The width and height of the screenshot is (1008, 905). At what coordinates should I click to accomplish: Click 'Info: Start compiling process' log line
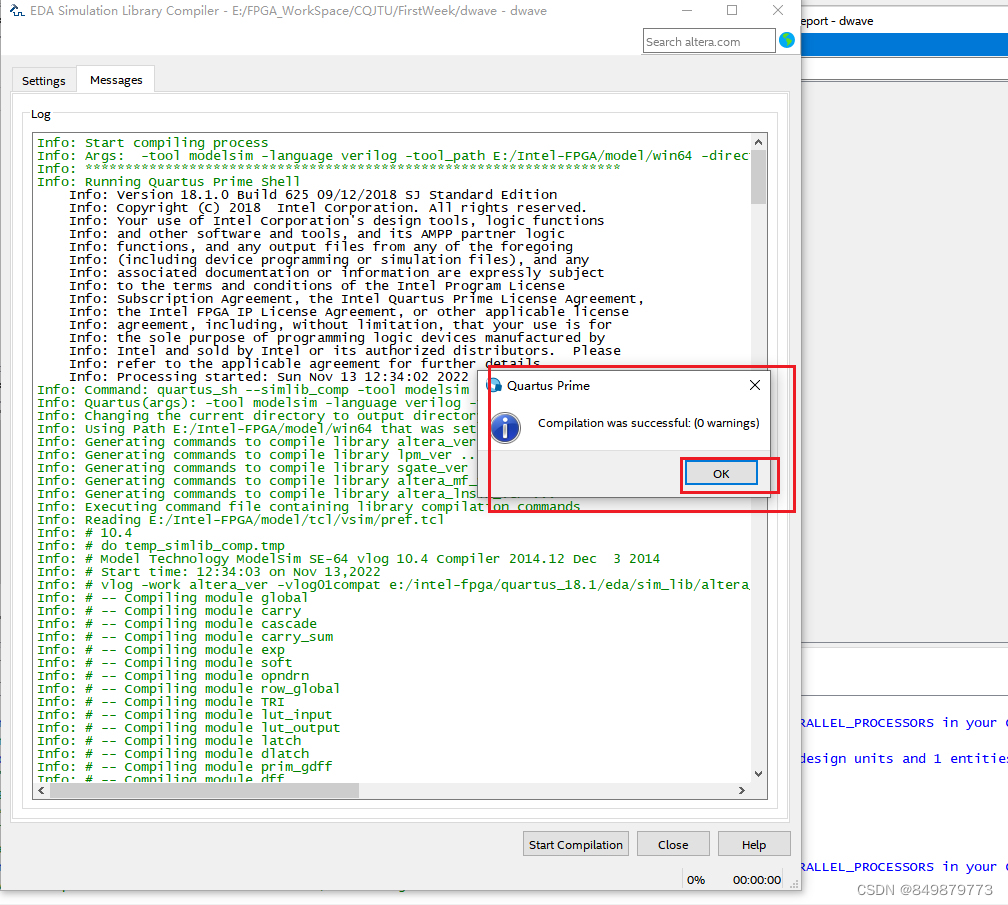[152, 143]
